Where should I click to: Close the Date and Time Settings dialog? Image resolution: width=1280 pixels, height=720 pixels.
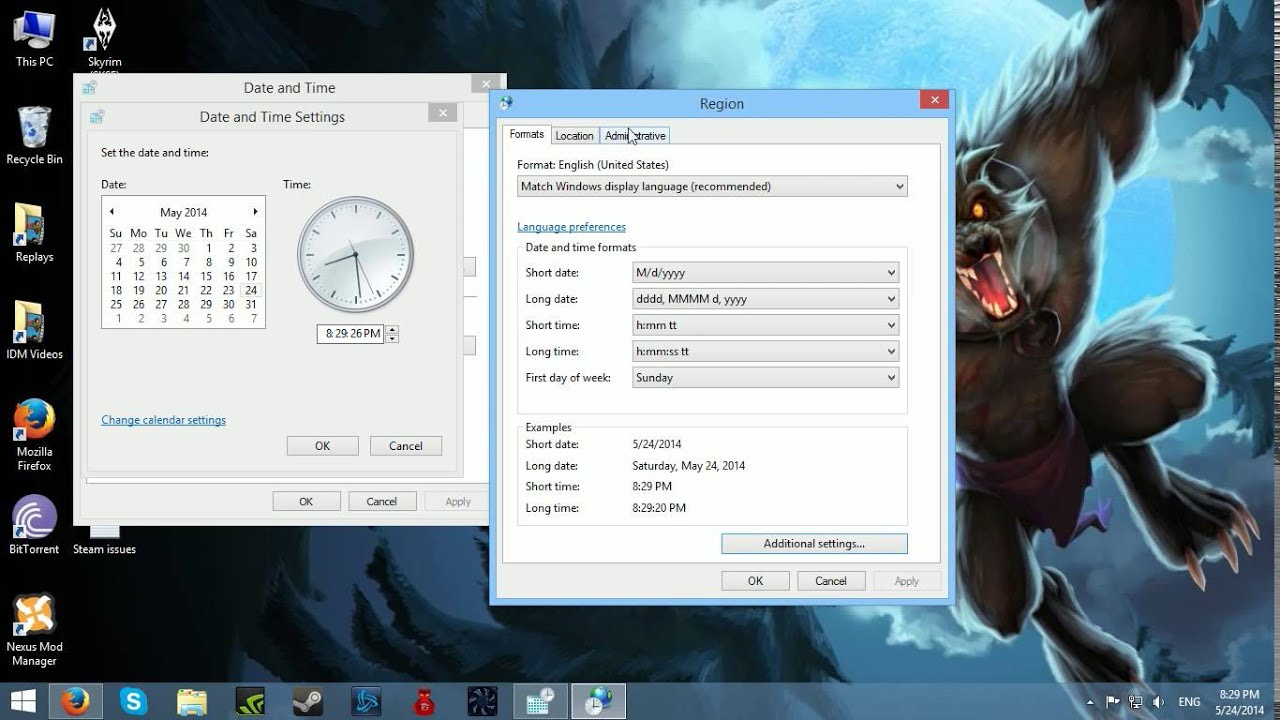(x=442, y=113)
